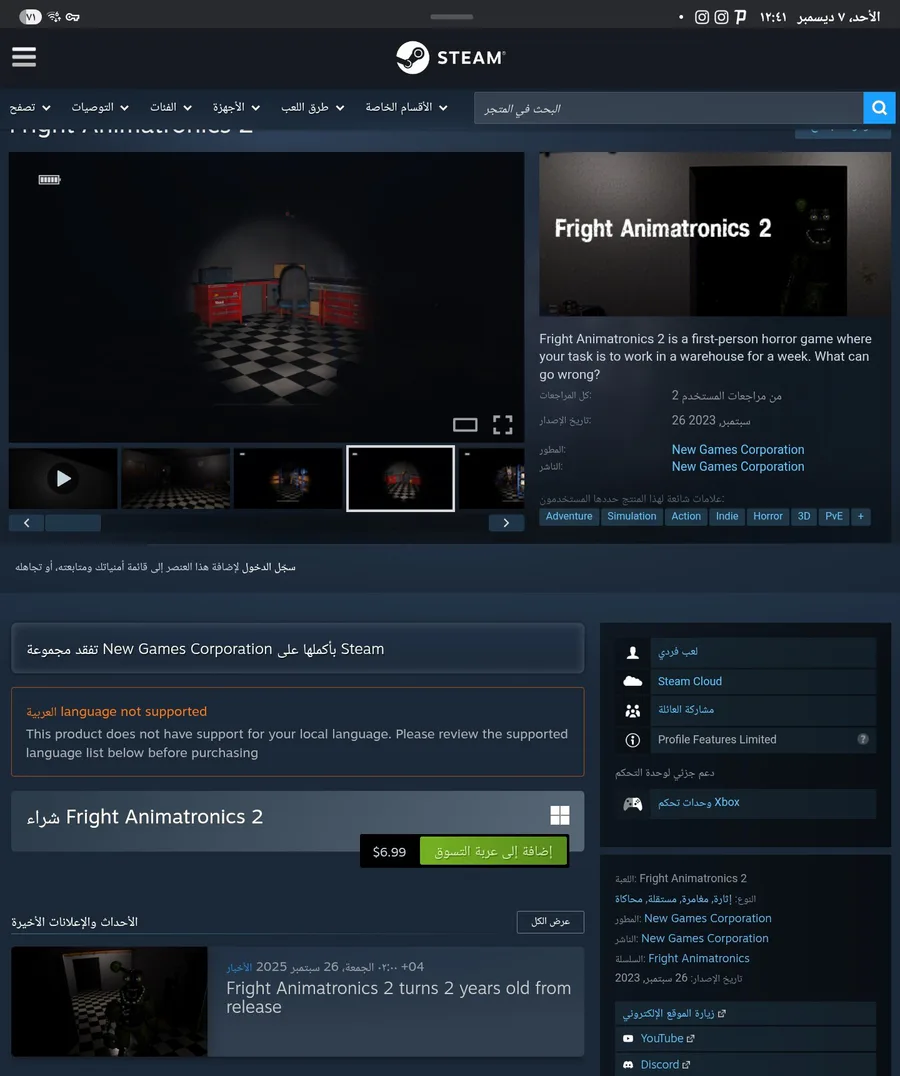Open the New Games Corporation developer link

click(737, 449)
